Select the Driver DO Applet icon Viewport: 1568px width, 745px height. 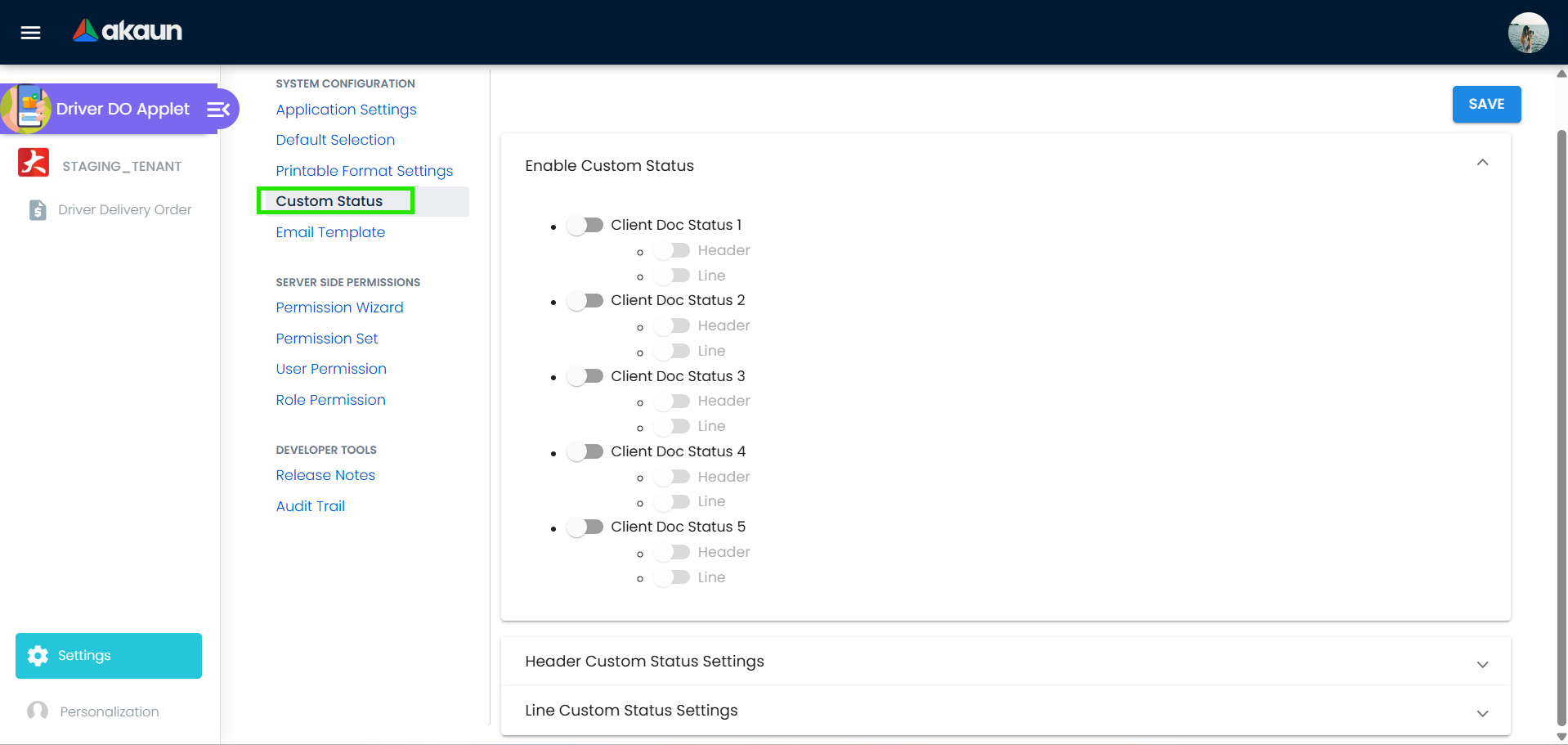[x=29, y=108]
